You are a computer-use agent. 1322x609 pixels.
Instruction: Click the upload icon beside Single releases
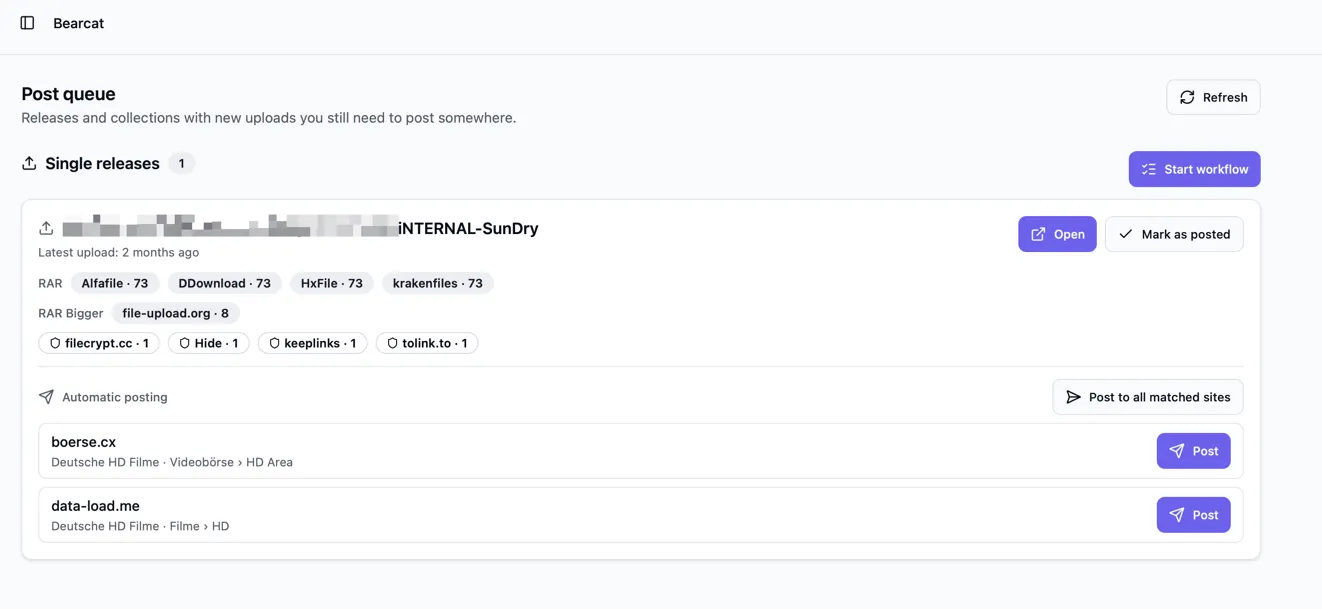29,163
